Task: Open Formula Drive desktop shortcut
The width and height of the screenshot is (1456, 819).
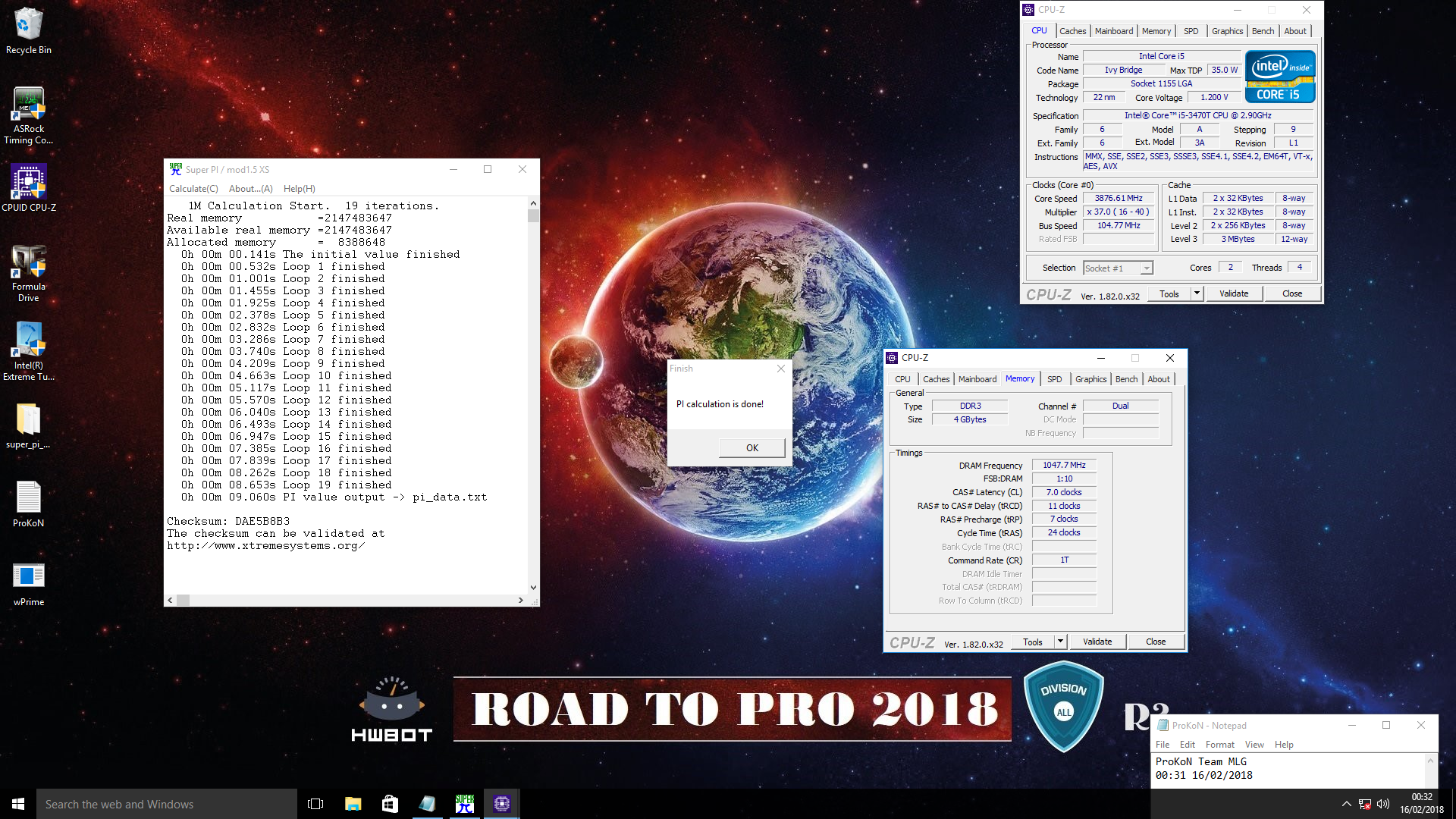Action: pyautogui.click(x=29, y=273)
